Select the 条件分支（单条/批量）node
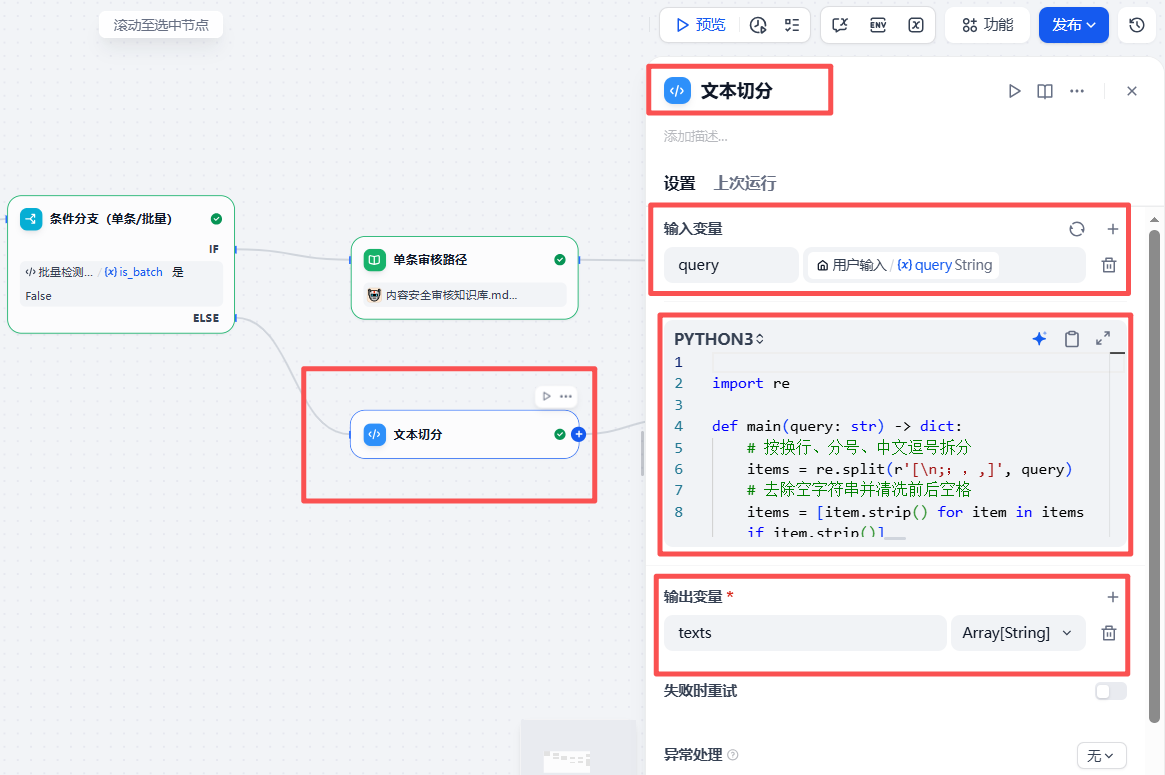The width and height of the screenshot is (1165, 775). point(121,265)
